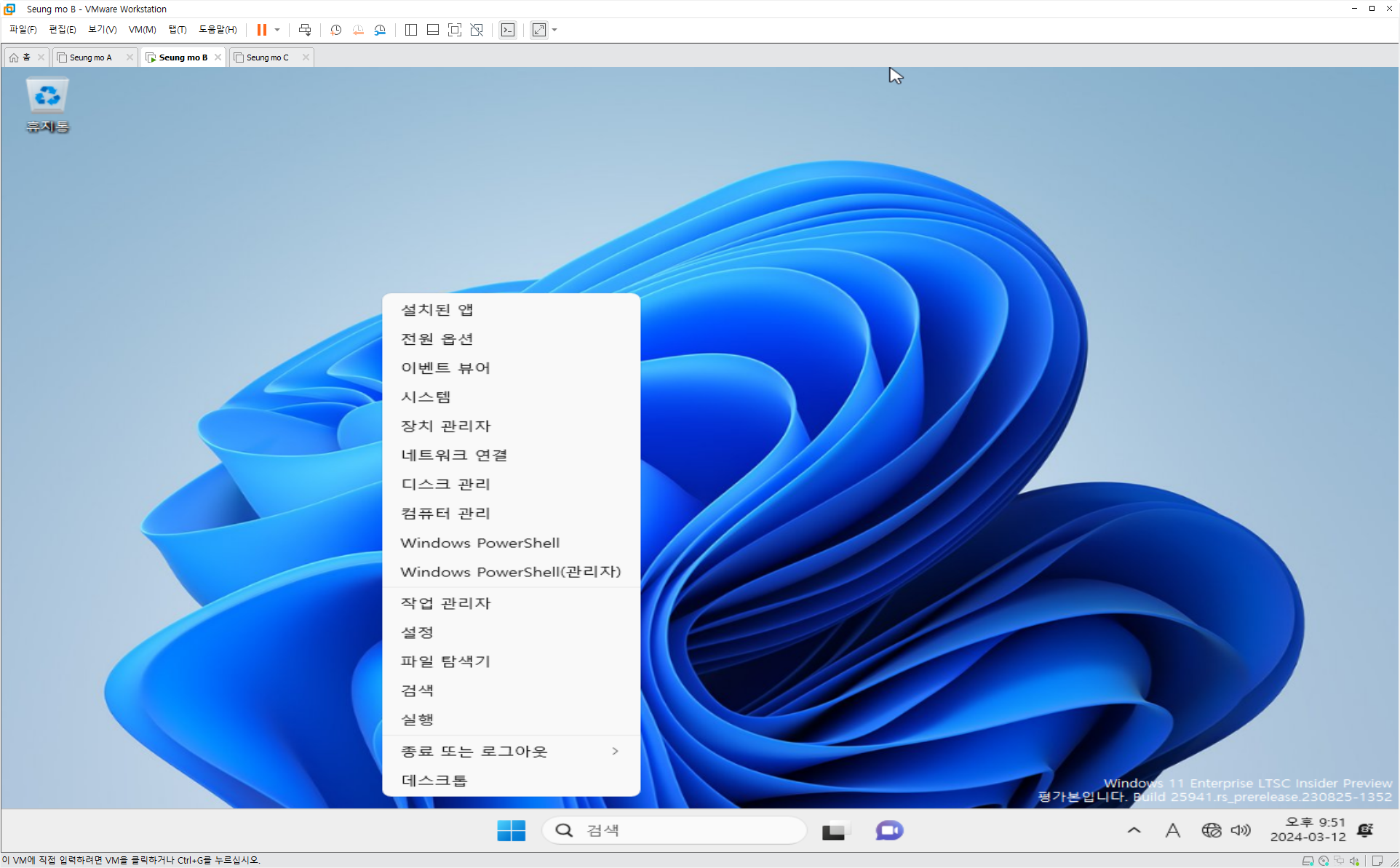Image resolution: width=1400 pixels, height=868 pixels.
Task: Revert the virtual machine to its previous snapshot
Action: click(358, 30)
